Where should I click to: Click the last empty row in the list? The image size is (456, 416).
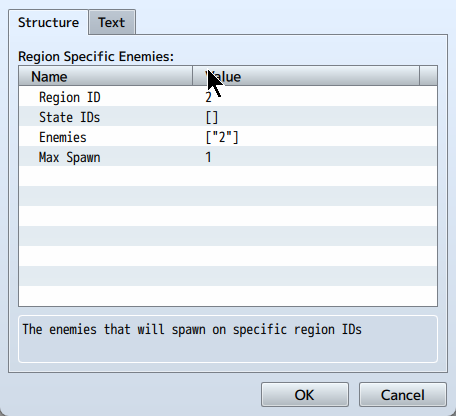coord(228,296)
